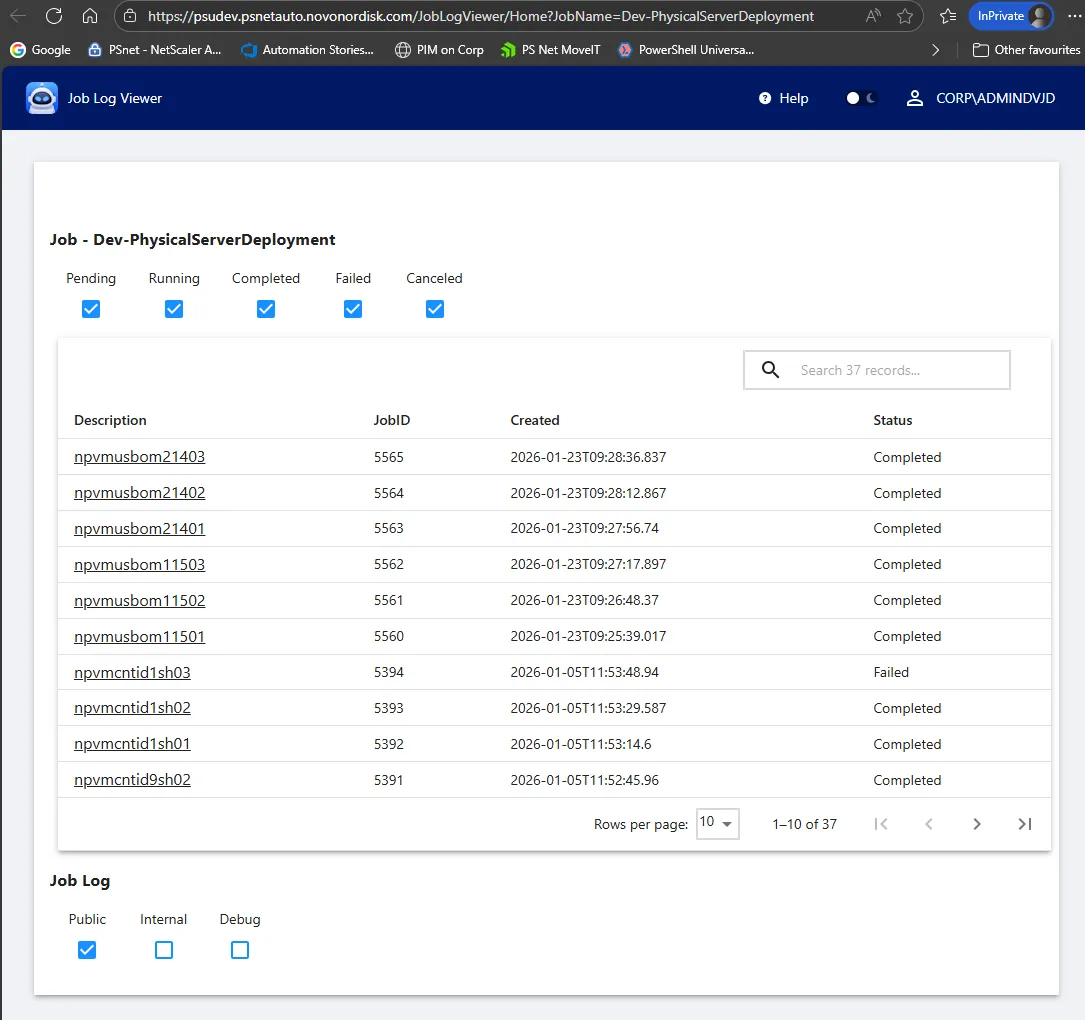The width and height of the screenshot is (1085, 1020).
Task: Open the CORP\ADMINDVJD user account icon
Action: 914,98
